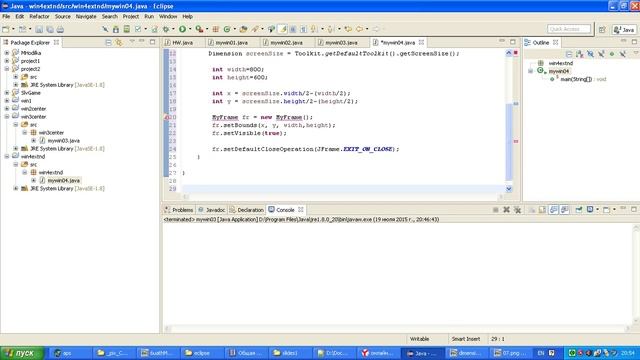Screen dimensions: 640x360
Task: Switch to the Javadoc tab
Action: click(211, 210)
